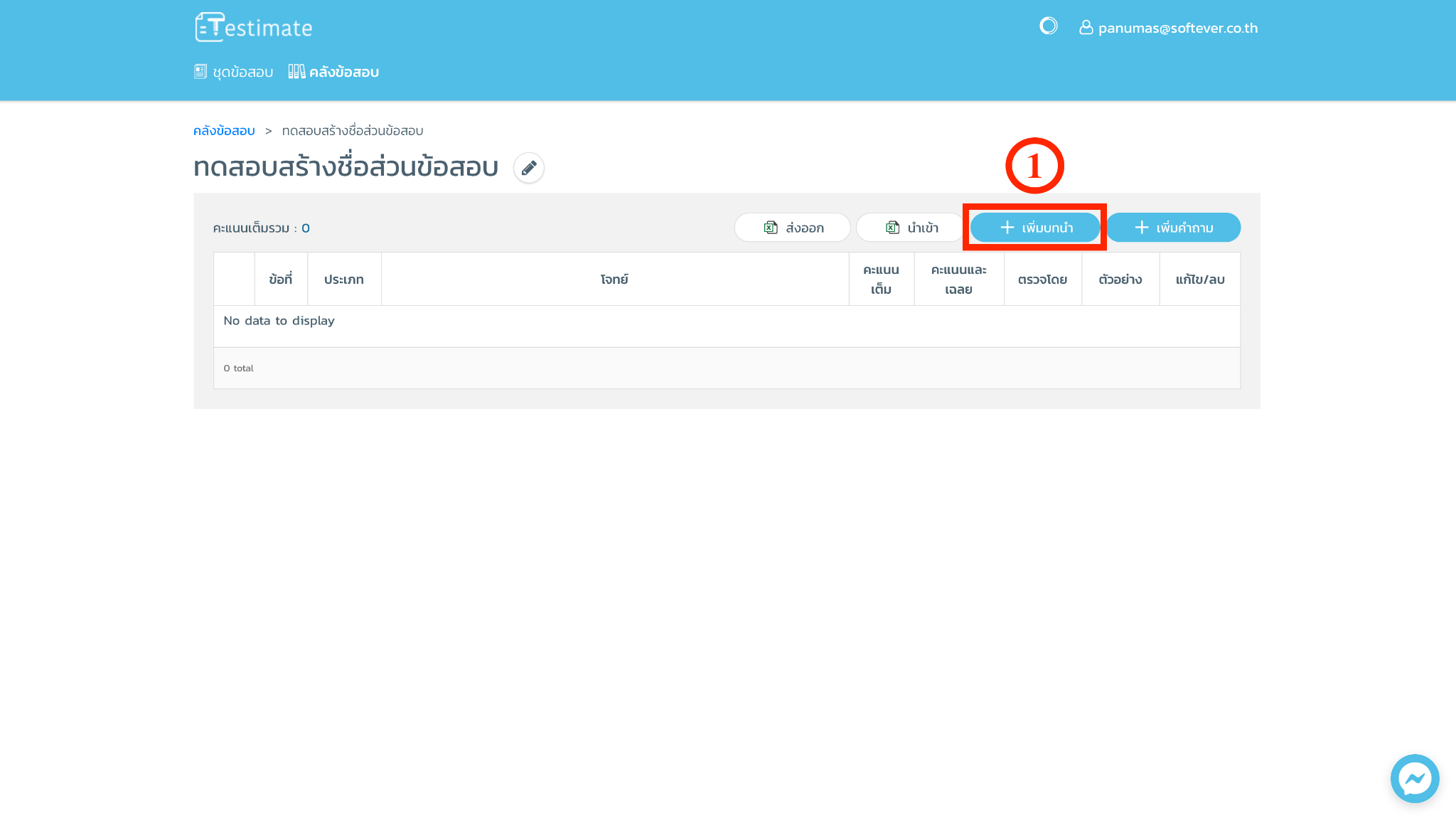
Task: Open the ชุดข้อสอบ menu tab
Action: pos(234,72)
